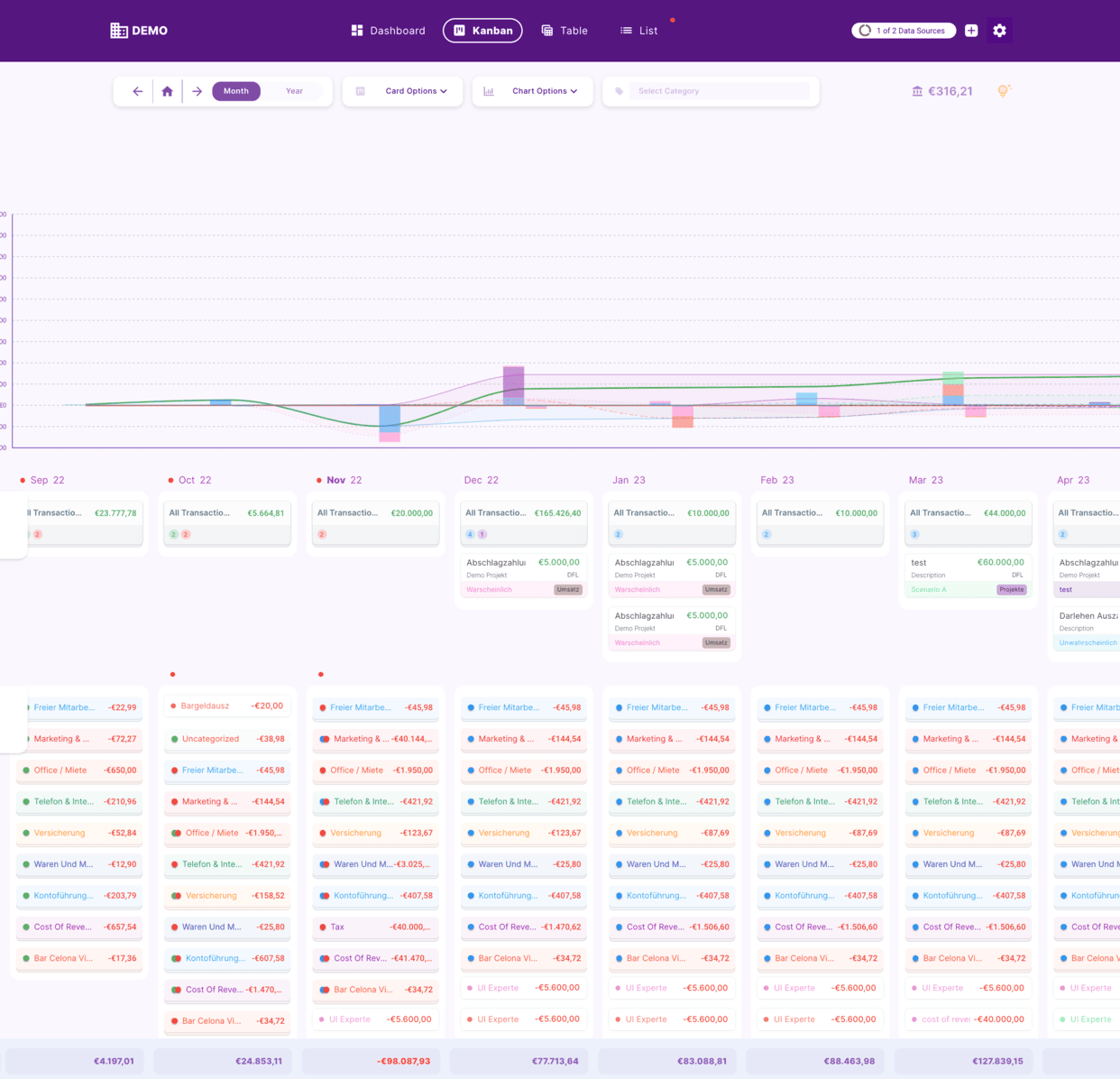Click the bank balance icon
The image size is (1120, 1079).
(917, 91)
